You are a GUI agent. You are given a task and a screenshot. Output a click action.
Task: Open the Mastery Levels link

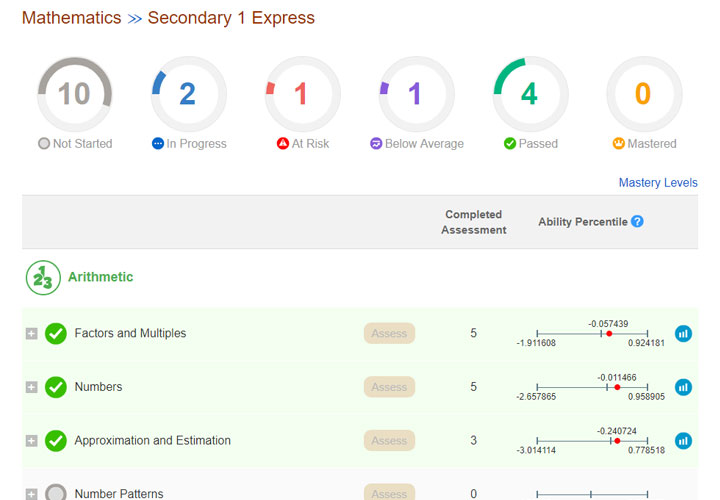(658, 183)
